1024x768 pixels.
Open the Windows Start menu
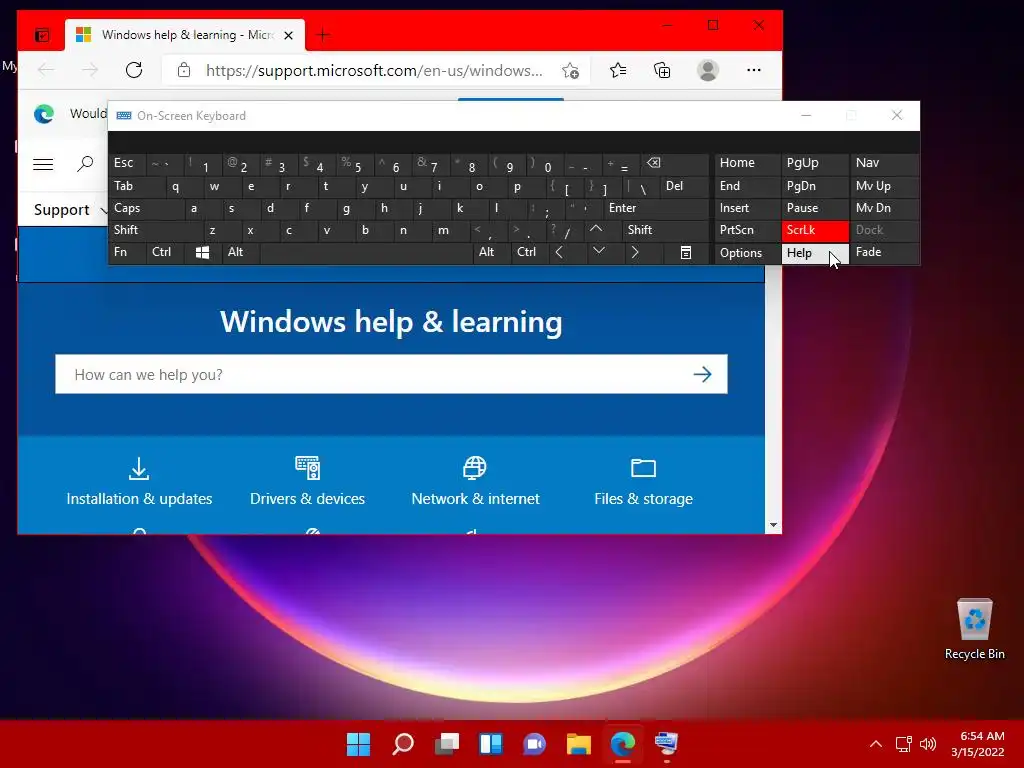click(x=358, y=744)
